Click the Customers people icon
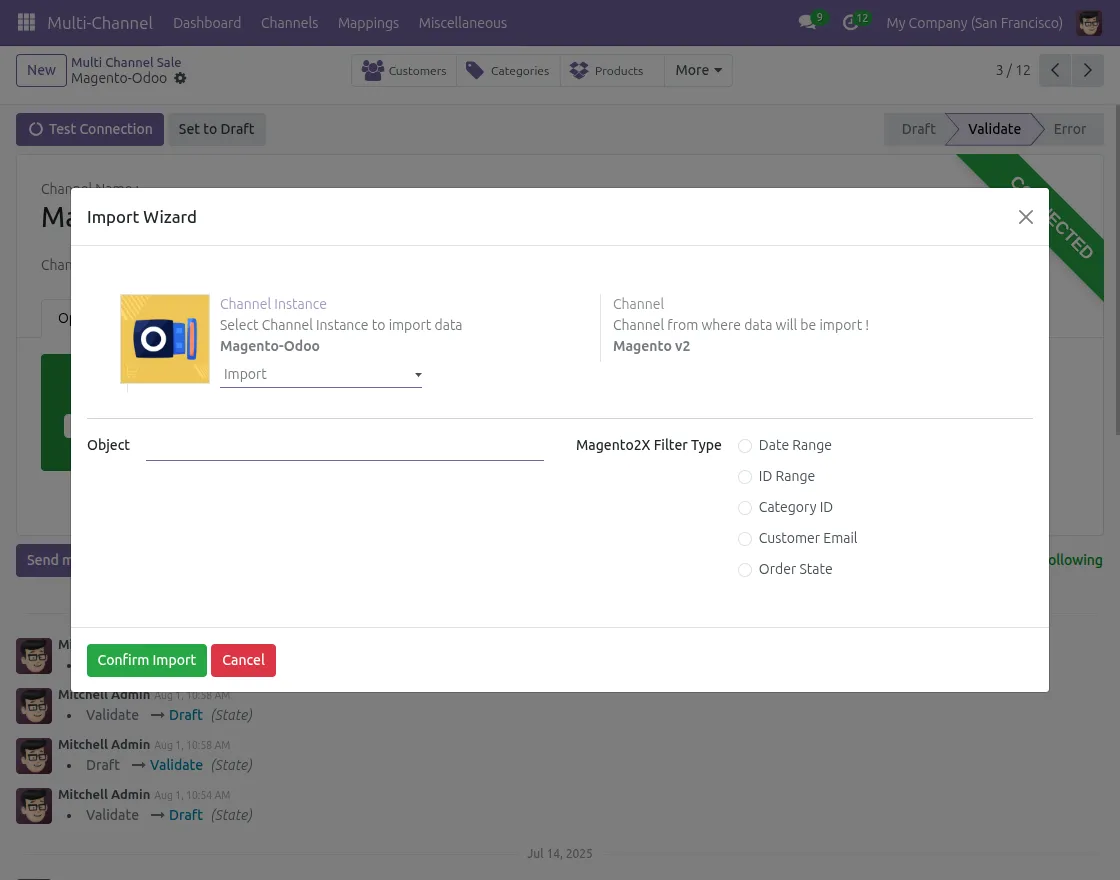This screenshot has height=880, width=1120. click(372, 70)
